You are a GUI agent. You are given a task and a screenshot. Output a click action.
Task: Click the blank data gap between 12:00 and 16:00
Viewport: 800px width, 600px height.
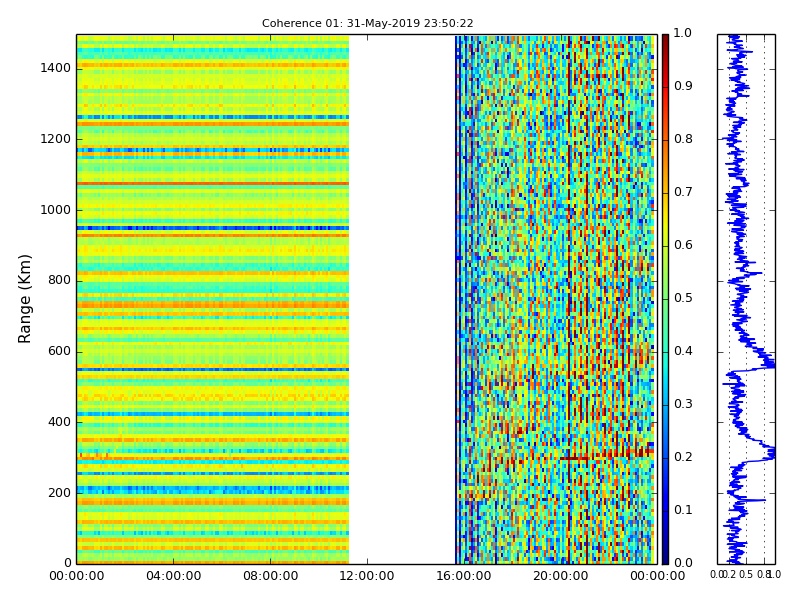pos(402,299)
